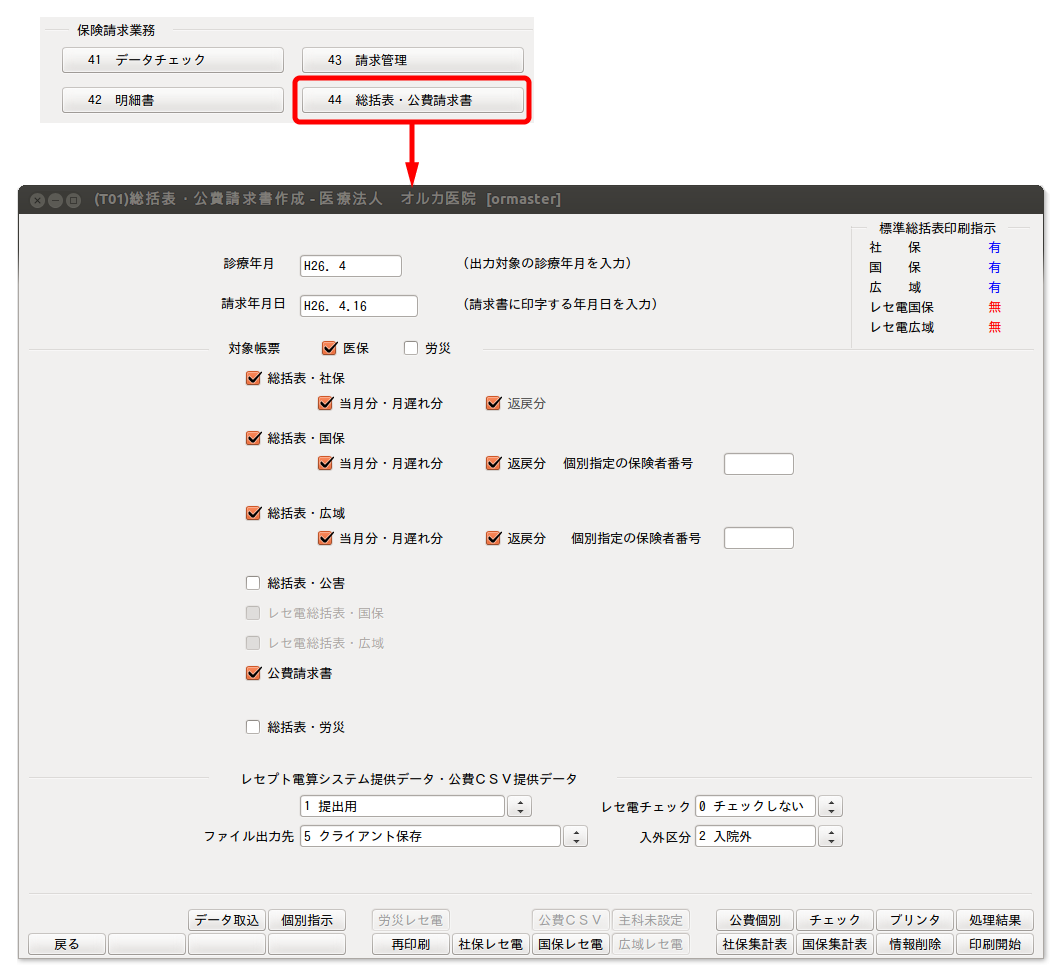Toggle 返戻分 under 総括表・広域
The image size is (1059, 975).
point(494,538)
